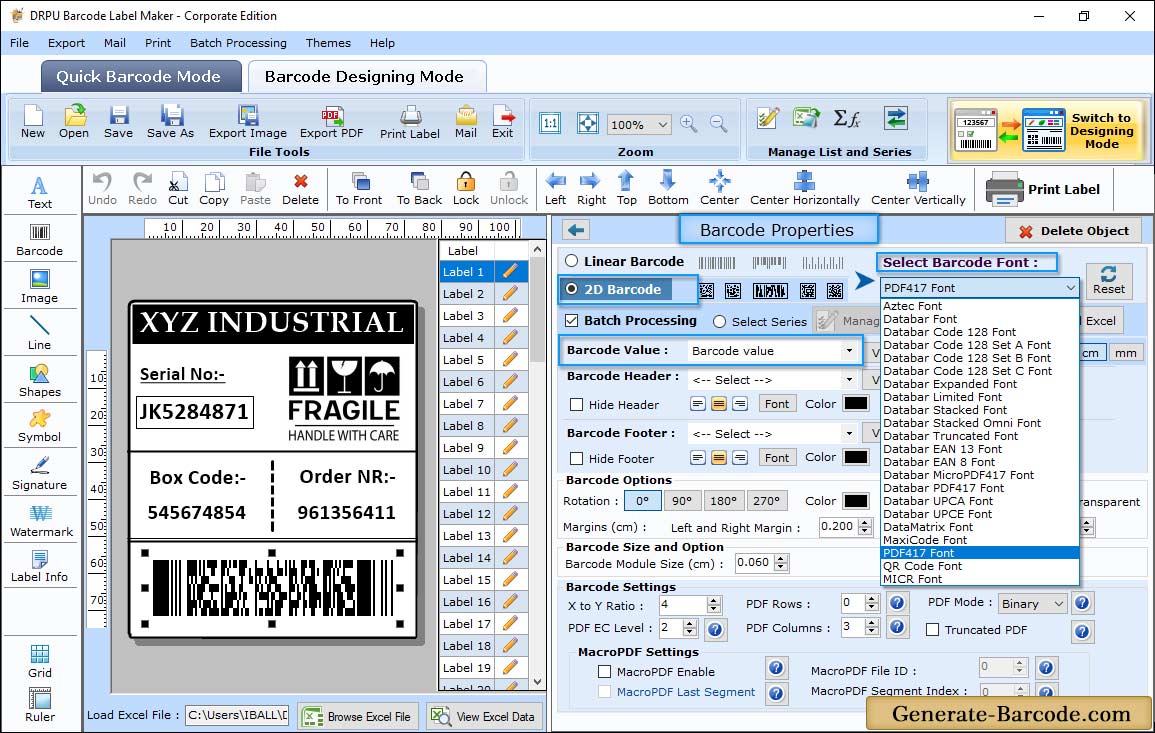Click the Mail toolbar icon
Image resolution: width=1155 pixels, height=733 pixels.
tap(466, 122)
